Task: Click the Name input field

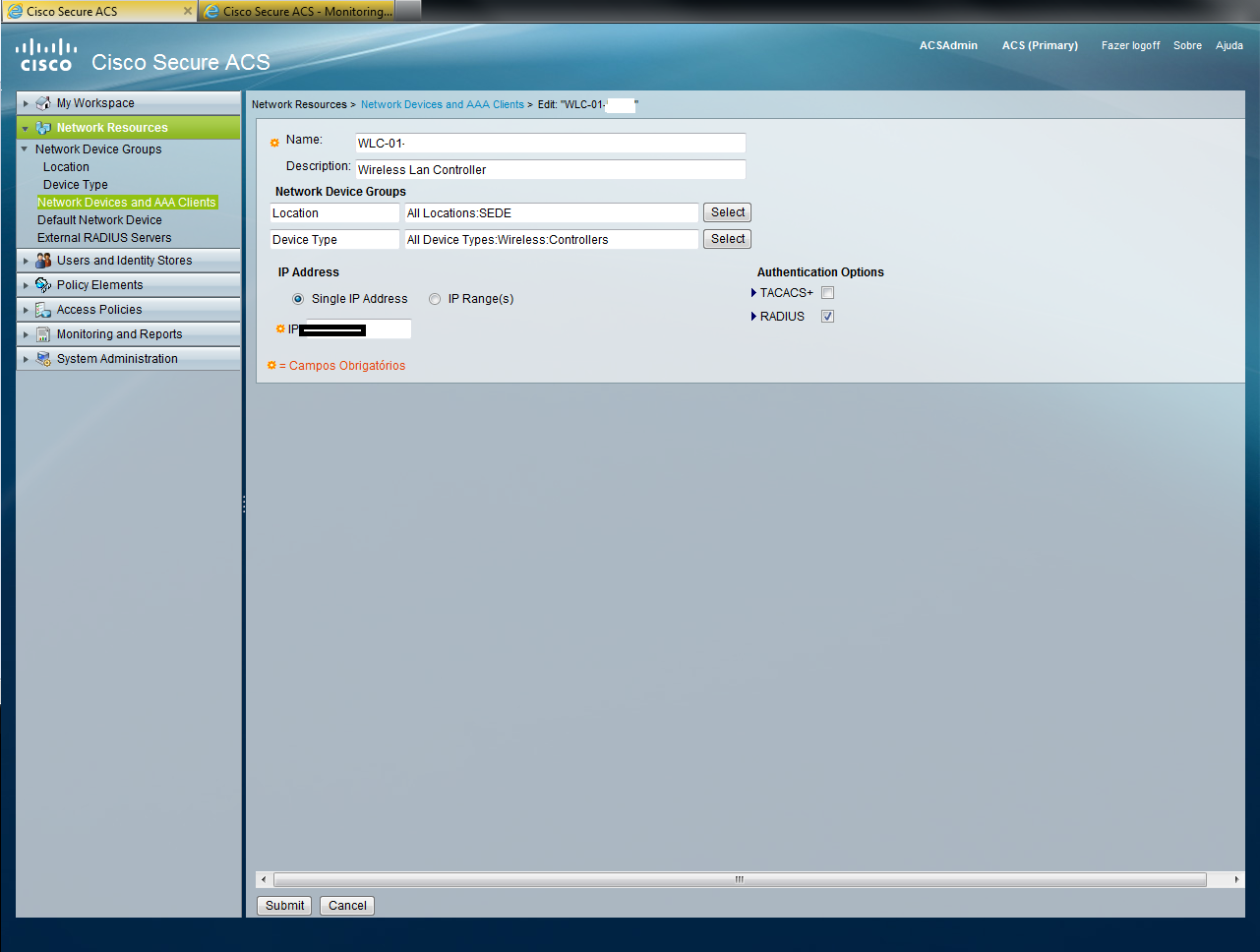Action: (x=551, y=144)
